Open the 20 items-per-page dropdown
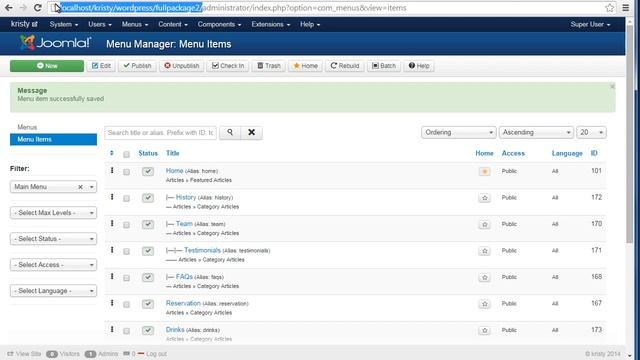Image resolution: width=640 pixels, height=360 pixels. (x=591, y=132)
